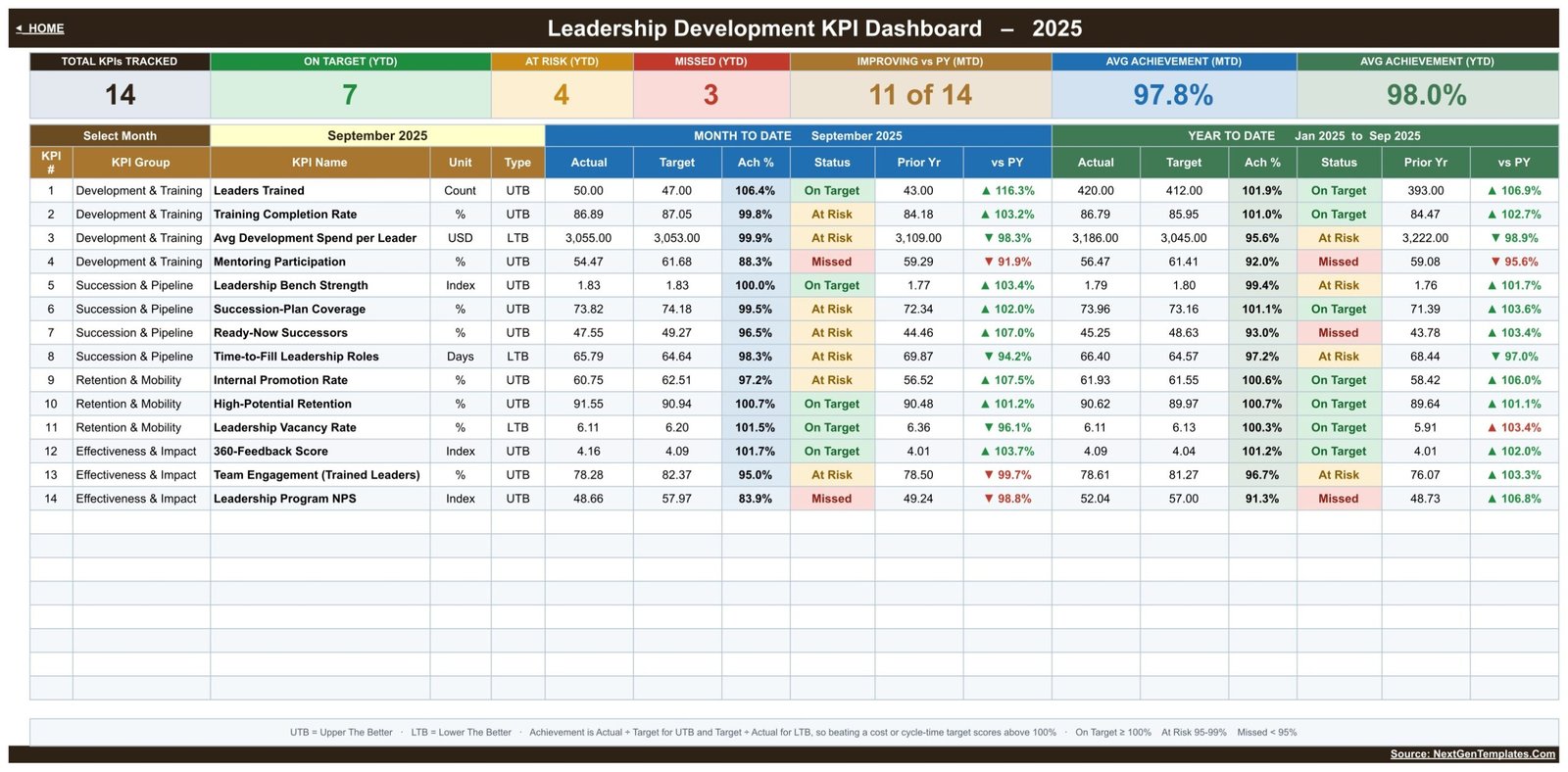The height and width of the screenshot is (772, 1568).
Task: Select the High-Potential Retention cell
Action: (x=319, y=404)
